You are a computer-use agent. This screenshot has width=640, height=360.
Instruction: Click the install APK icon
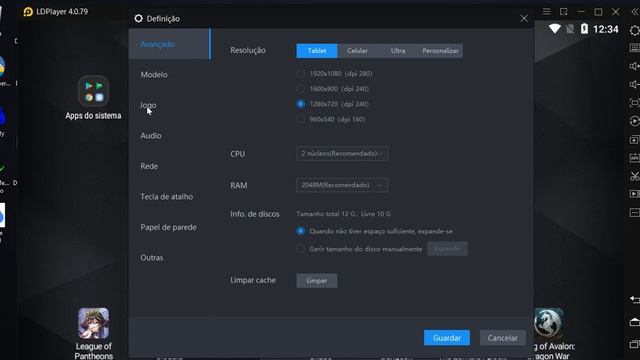point(635,158)
